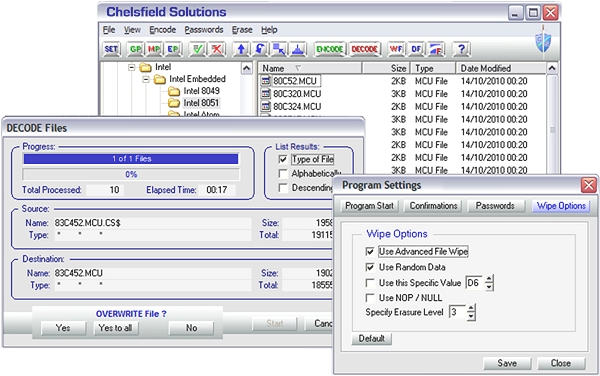Click the red DECODE toolbar button
Viewport: 600px width, 376px height.
click(x=364, y=49)
